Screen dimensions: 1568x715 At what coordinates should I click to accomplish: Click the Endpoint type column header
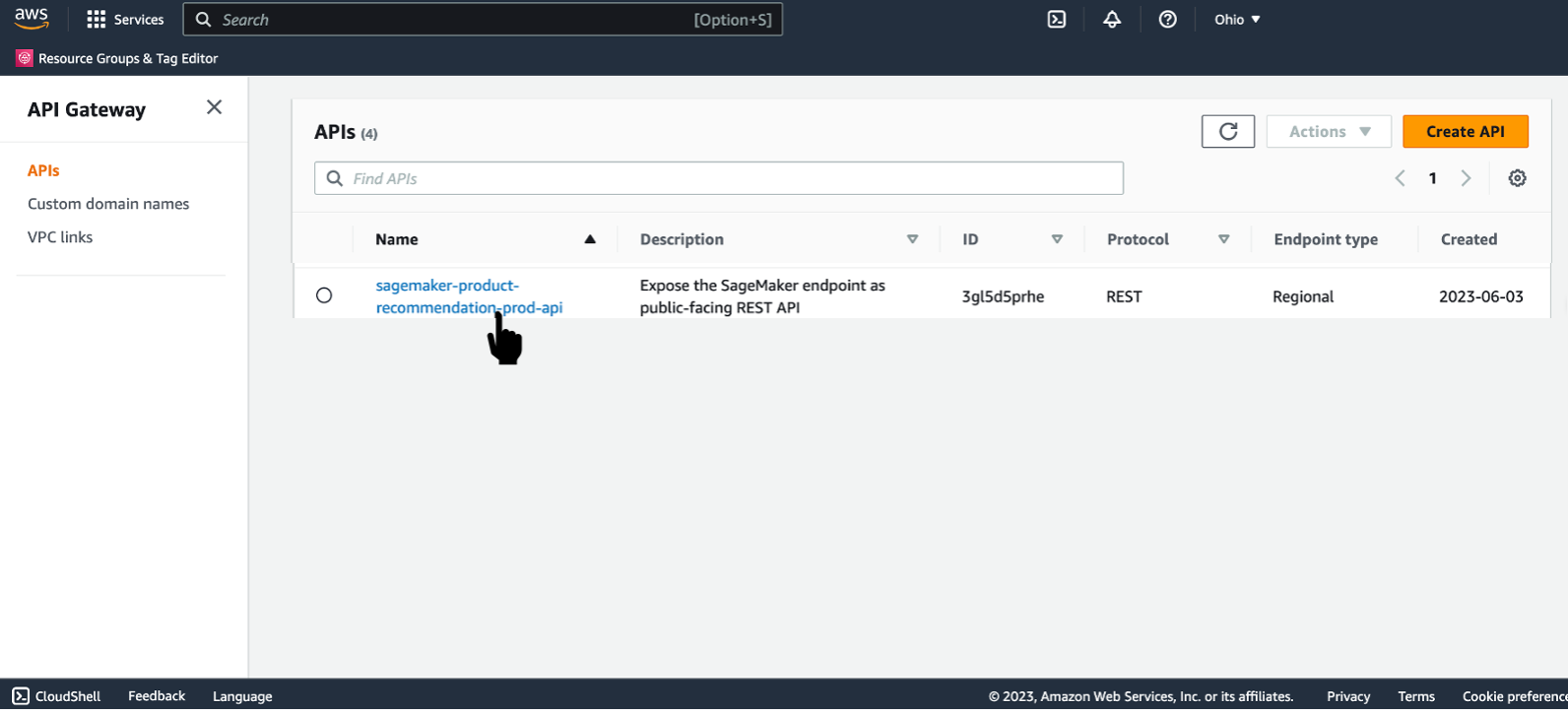[1326, 239]
